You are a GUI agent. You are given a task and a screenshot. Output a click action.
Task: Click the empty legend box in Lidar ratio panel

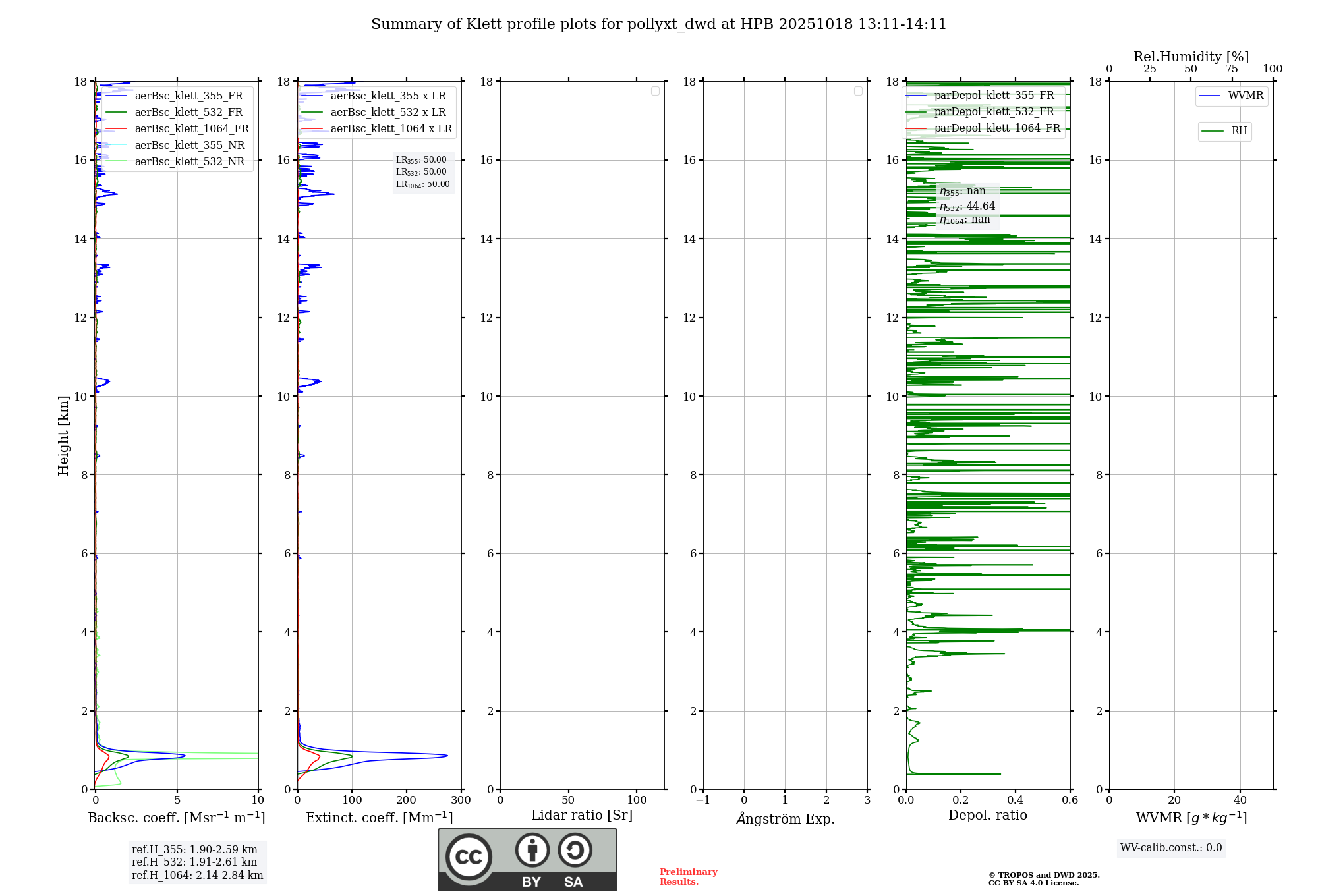click(x=655, y=91)
